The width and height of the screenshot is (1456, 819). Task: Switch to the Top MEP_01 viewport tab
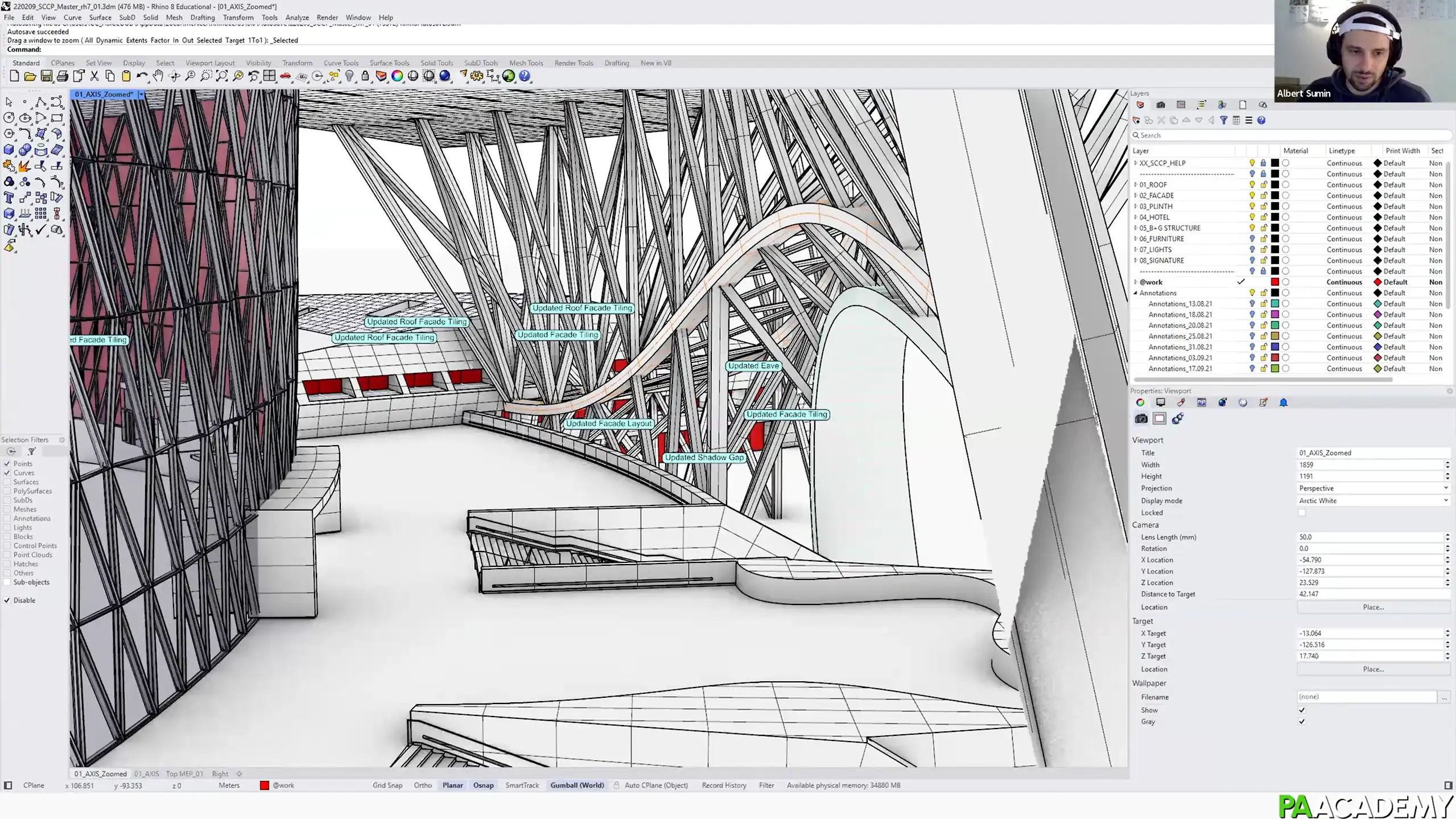(x=184, y=773)
